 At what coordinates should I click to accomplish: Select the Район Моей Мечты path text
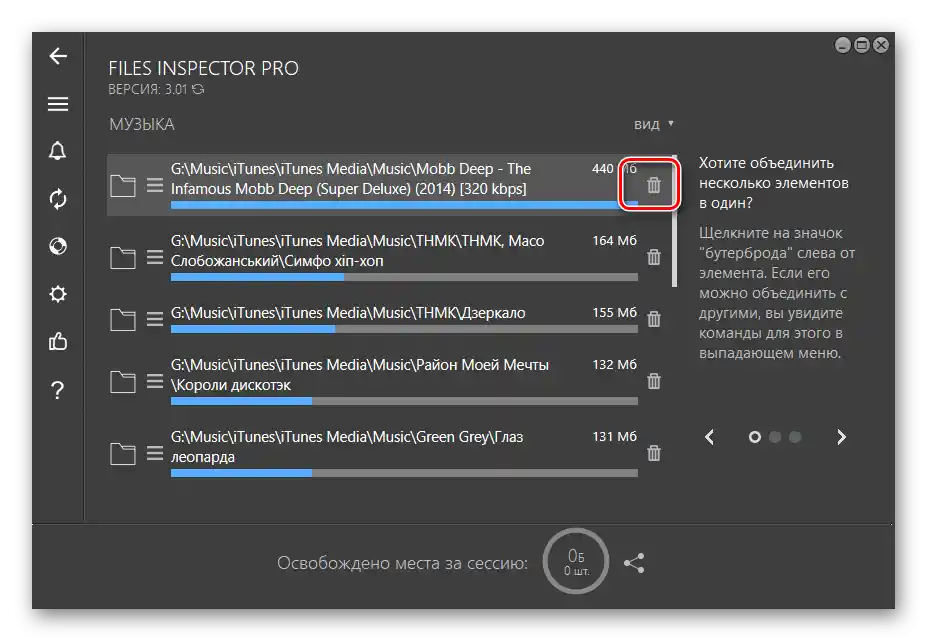point(359,375)
